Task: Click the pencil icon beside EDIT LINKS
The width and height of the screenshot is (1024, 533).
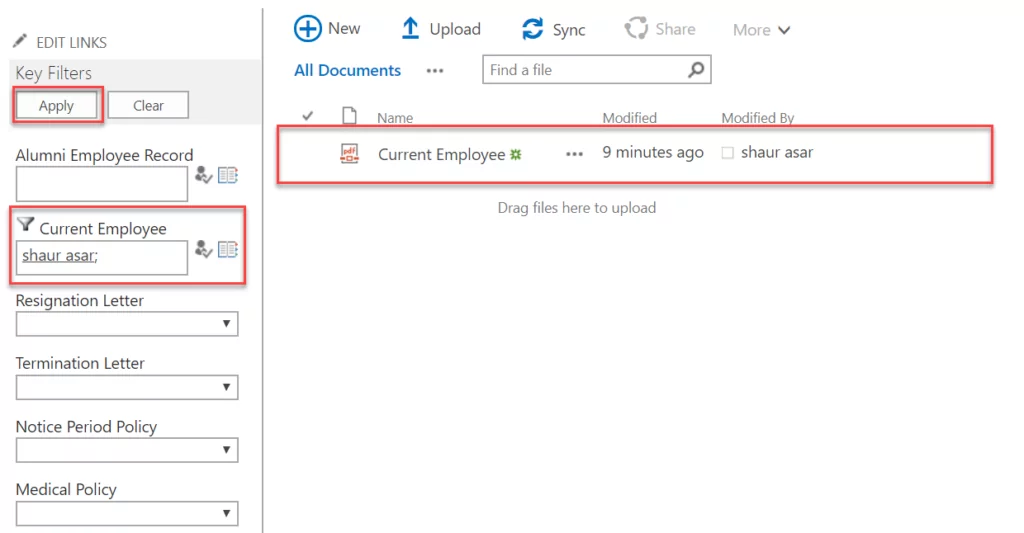Action: [x=20, y=41]
